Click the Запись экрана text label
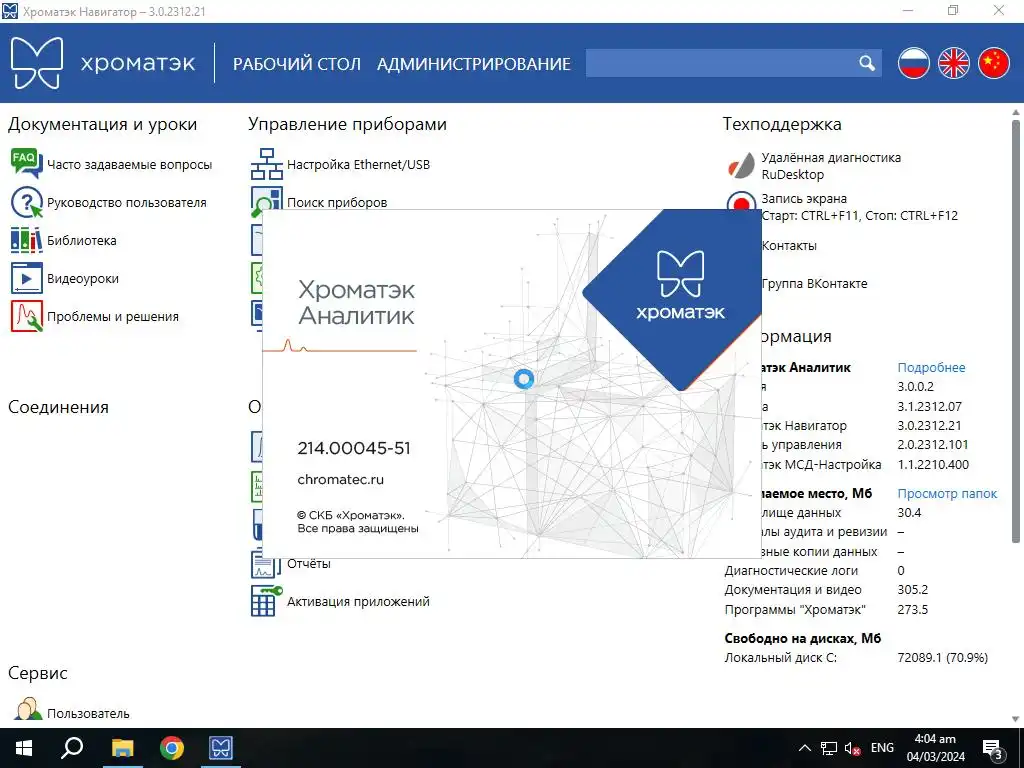Viewport: 1024px width, 768px height. click(x=804, y=199)
